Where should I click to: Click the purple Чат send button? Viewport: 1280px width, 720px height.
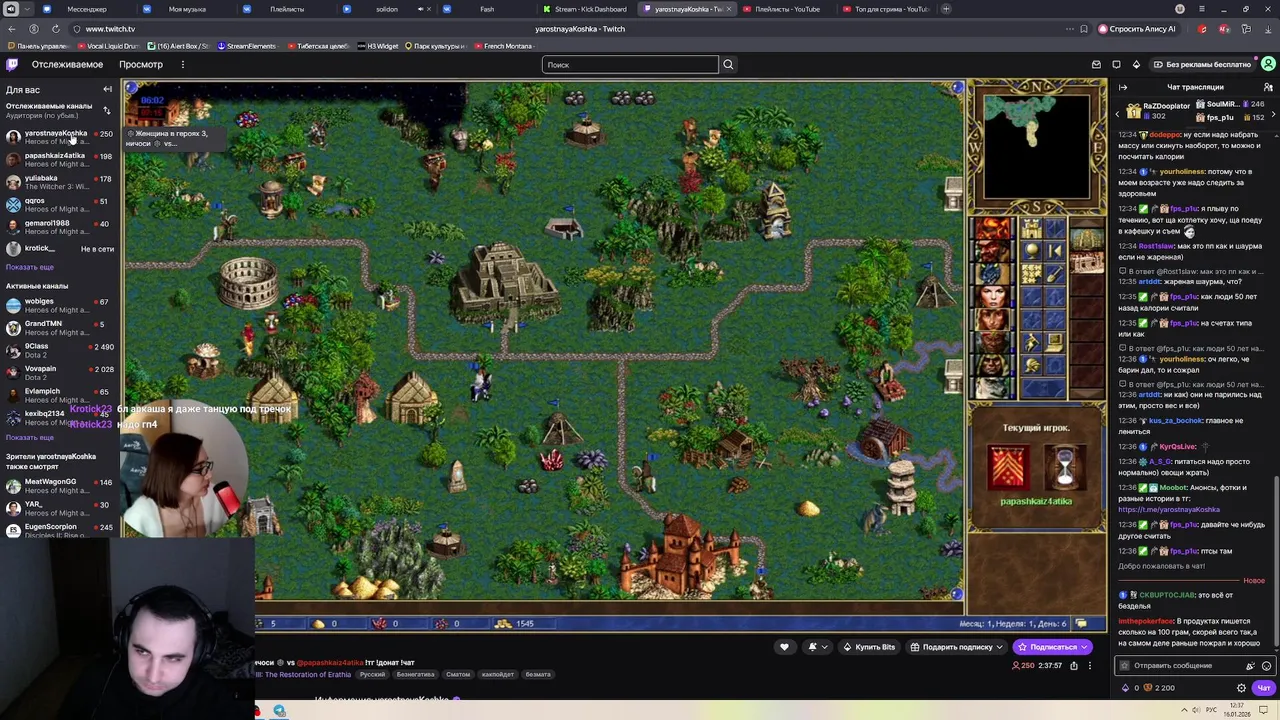point(1263,688)
